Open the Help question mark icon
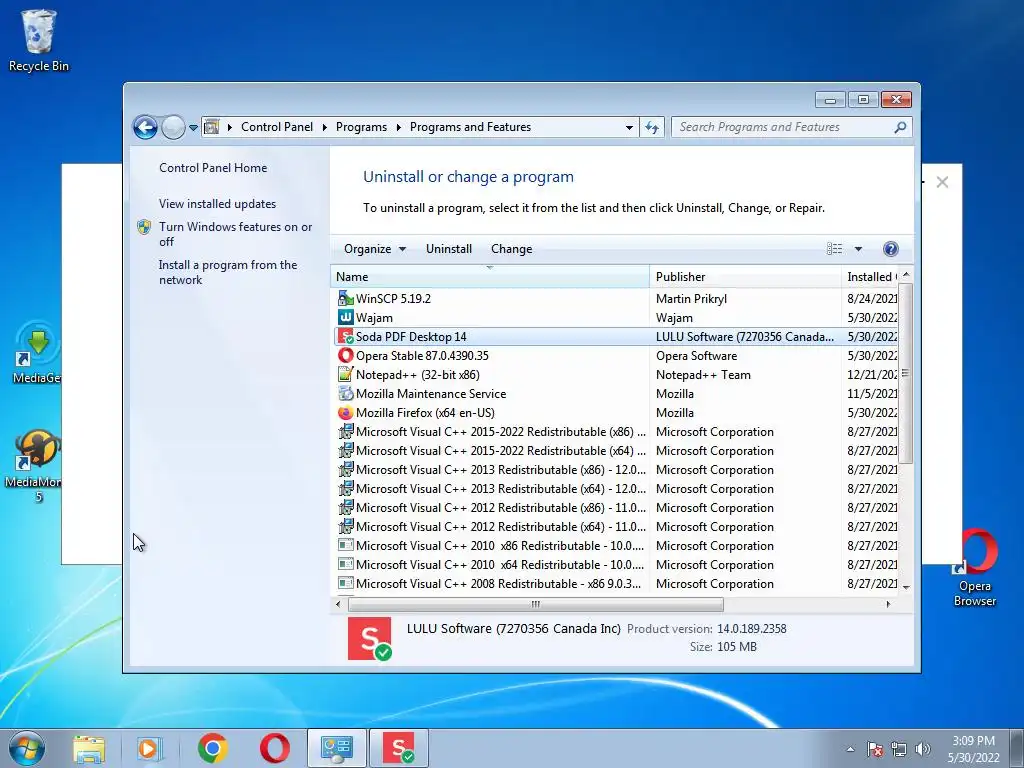This screenshot has height=768, width=1024. (x=891, y=249)
